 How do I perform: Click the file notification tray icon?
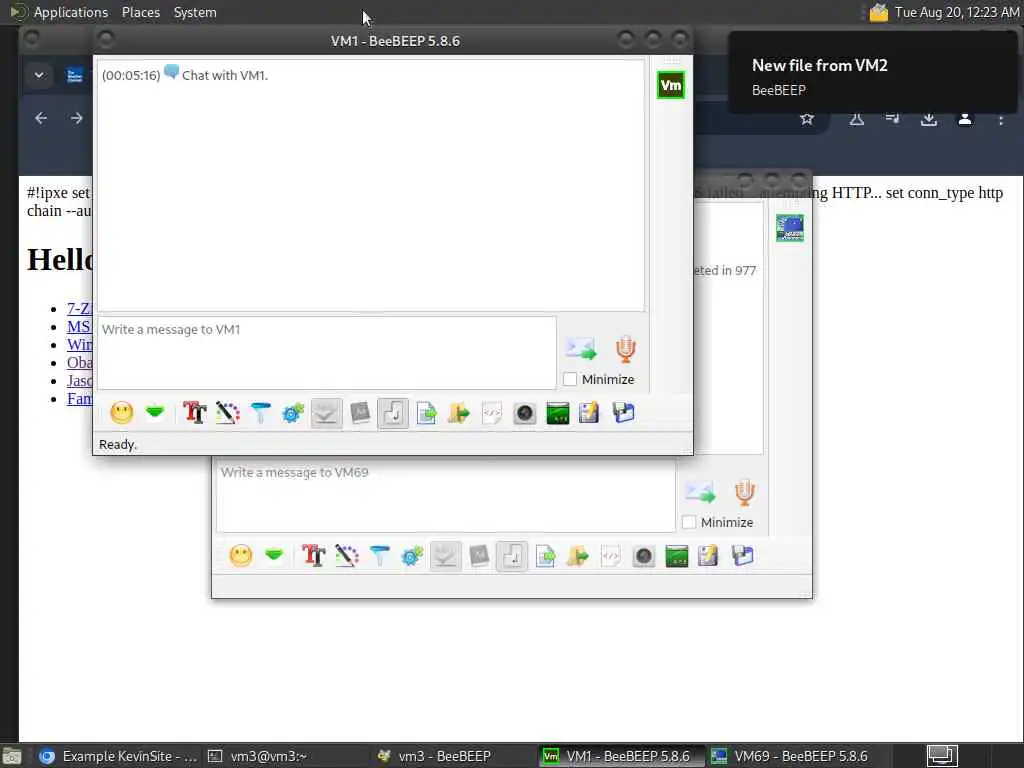pyautogui.click(x=878, y=12)
